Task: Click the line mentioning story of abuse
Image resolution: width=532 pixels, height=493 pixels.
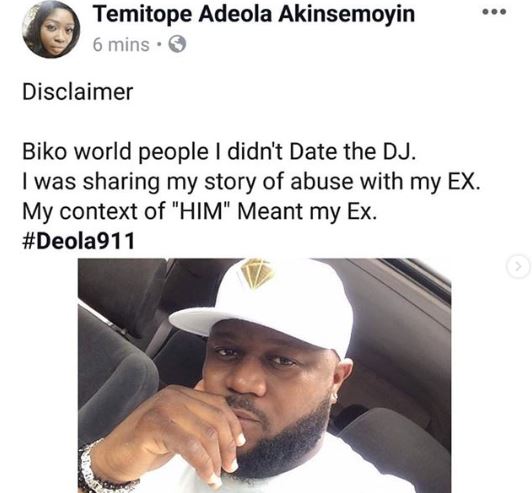Action: [251, 182]
